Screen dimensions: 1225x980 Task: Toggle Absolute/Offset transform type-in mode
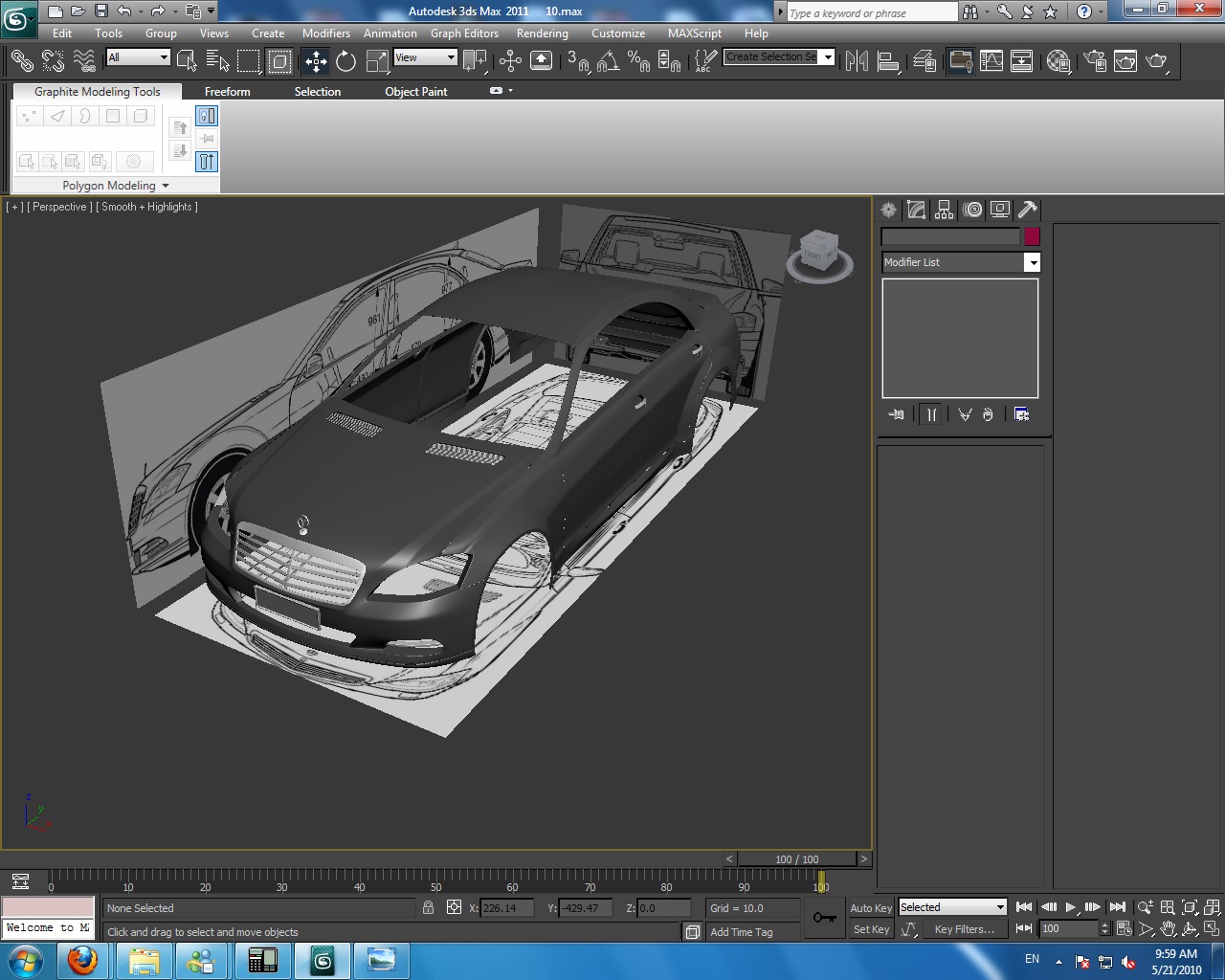455,907
